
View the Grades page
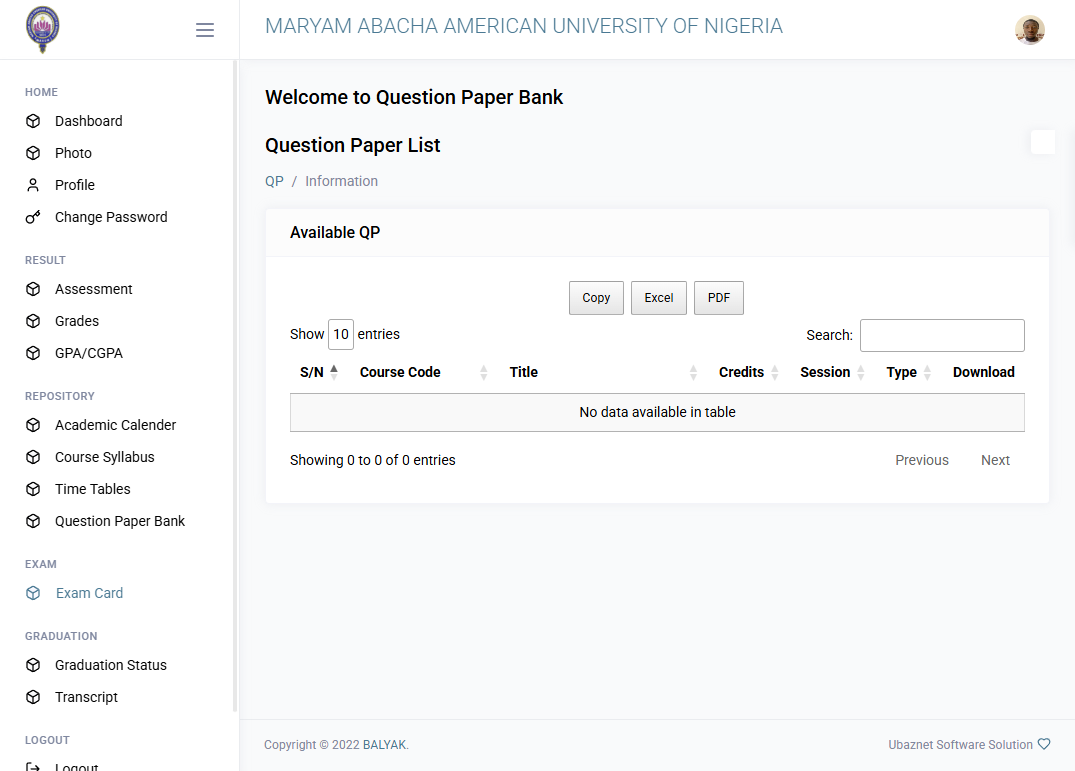tap(77, 321)
